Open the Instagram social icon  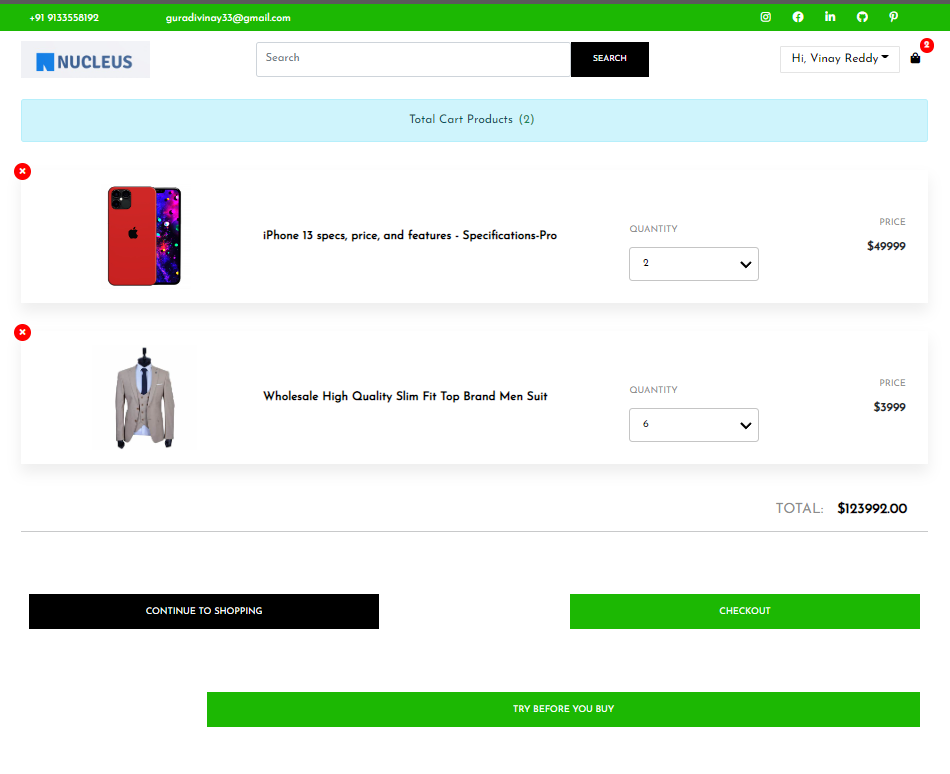coord(765,17)
